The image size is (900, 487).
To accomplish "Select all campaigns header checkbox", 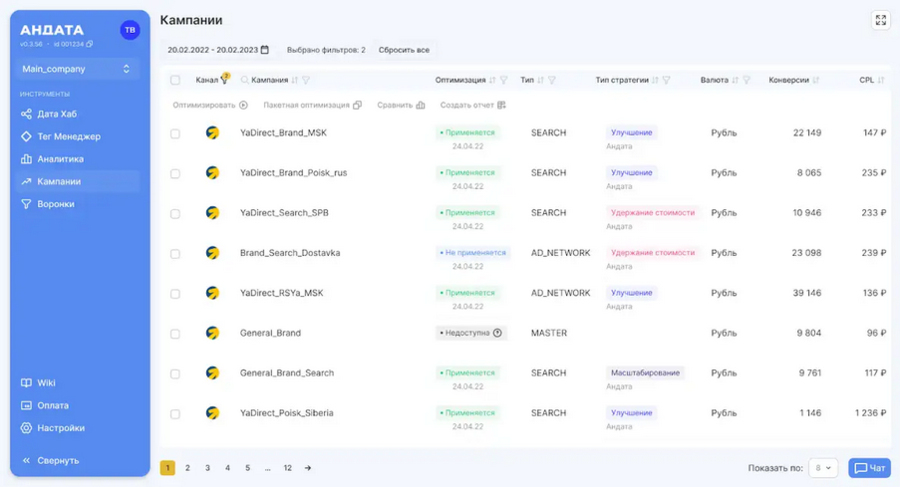I will [175, 80].
